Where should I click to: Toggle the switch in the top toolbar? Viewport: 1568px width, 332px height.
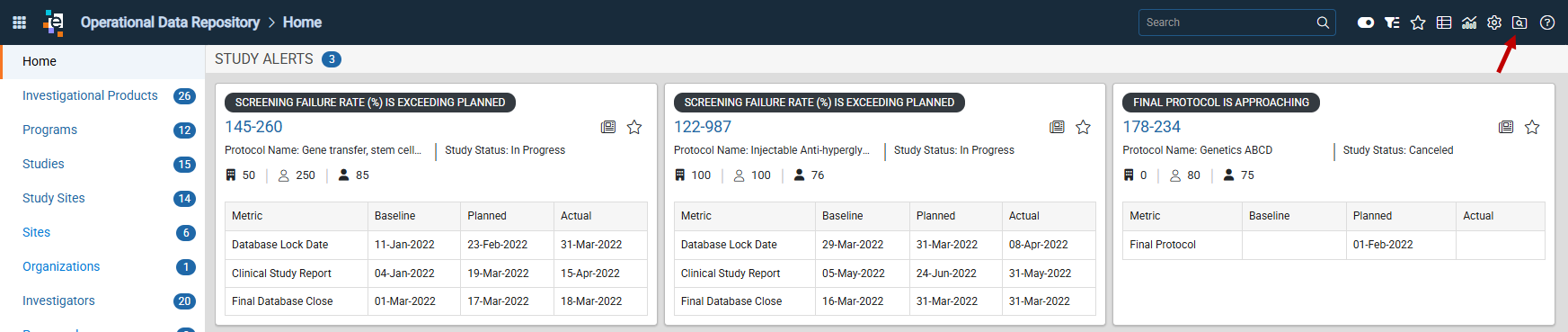[x=1366, y=22]
